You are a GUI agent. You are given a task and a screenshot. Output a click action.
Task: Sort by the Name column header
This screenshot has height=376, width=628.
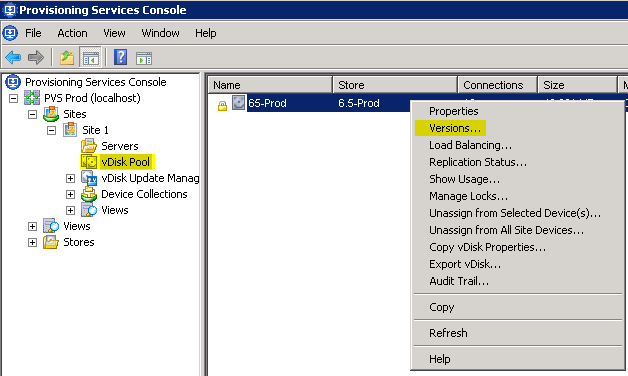pyautogui.click(x=270, y=85)
